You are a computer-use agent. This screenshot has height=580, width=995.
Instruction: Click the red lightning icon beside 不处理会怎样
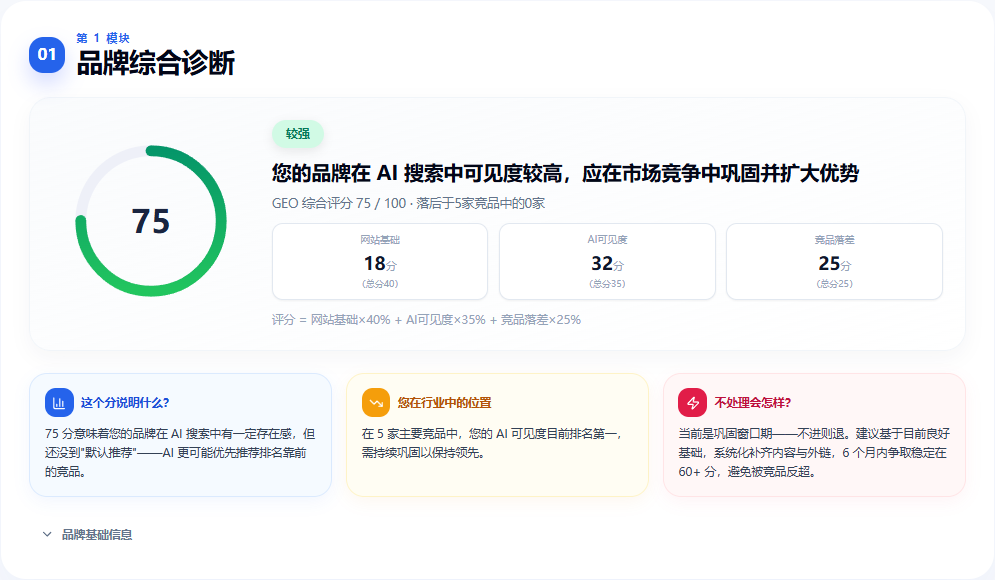pos(692,403)
